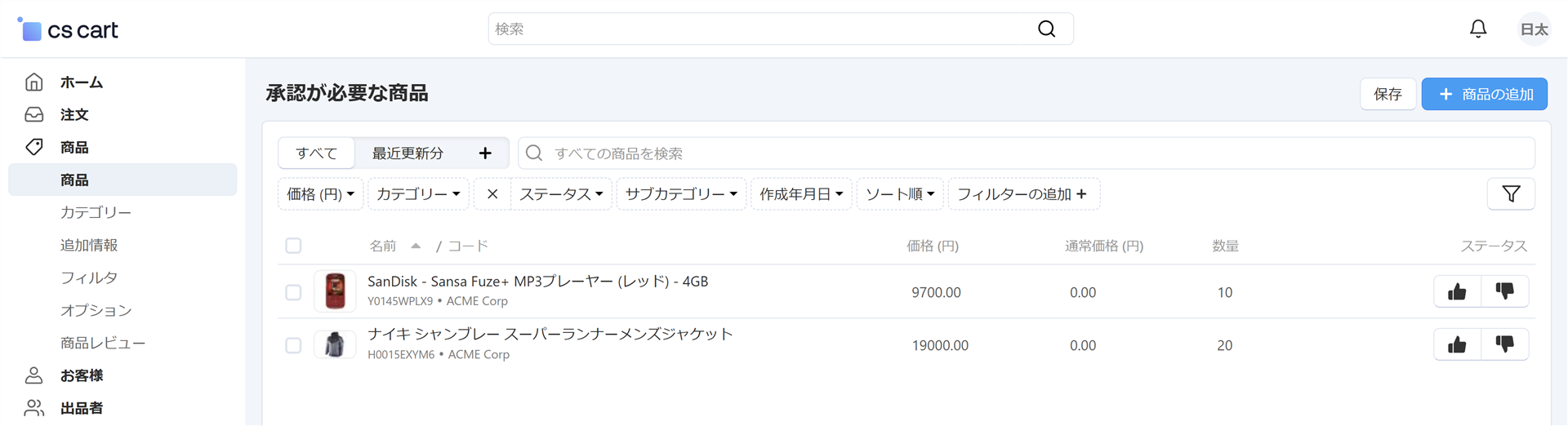Disapprove the Nike jacket with thumbs down
The height and width of the screenshot is (426, 1568).
pos(1504,344)
